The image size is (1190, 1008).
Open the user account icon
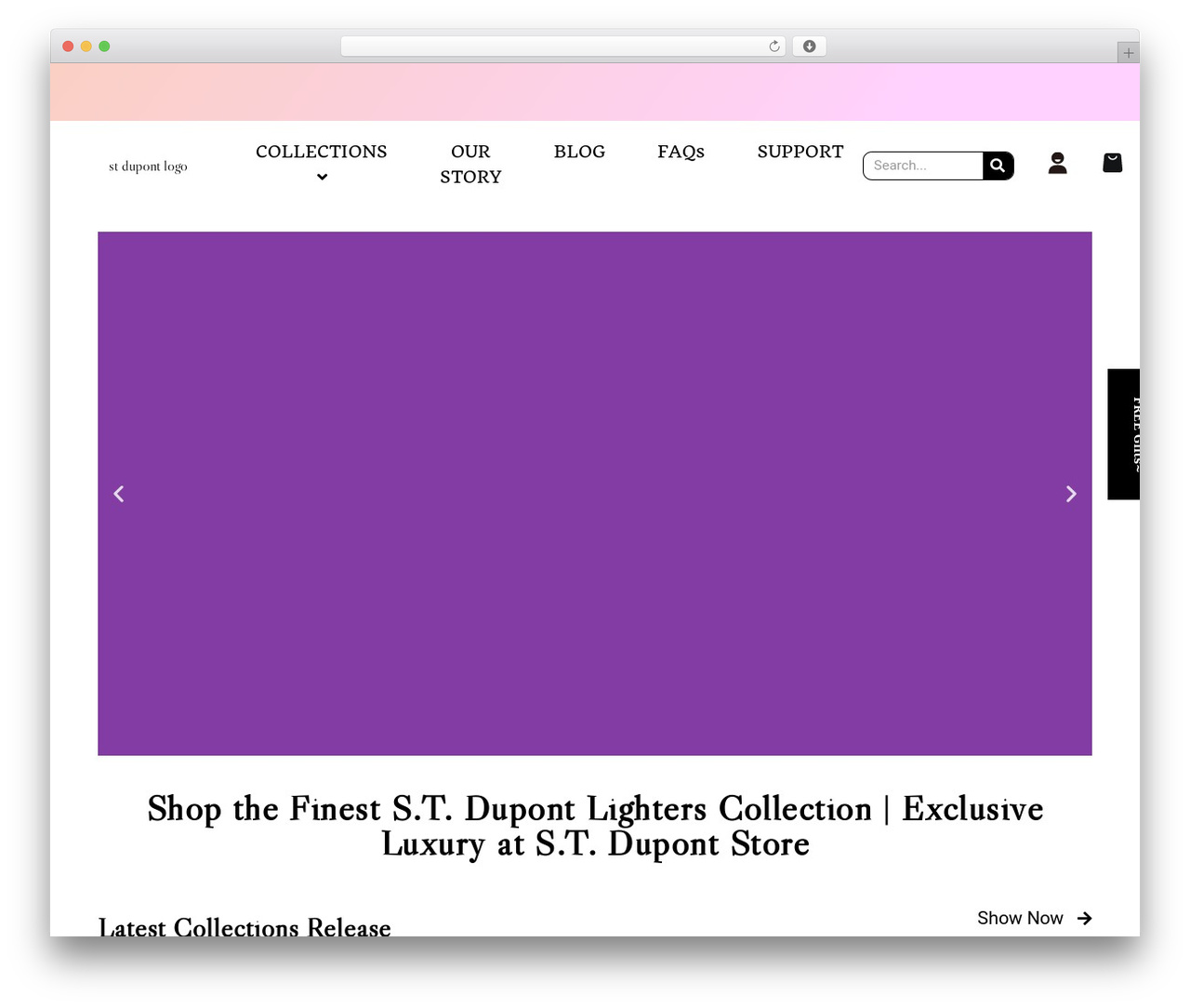tap(1057, 164)
